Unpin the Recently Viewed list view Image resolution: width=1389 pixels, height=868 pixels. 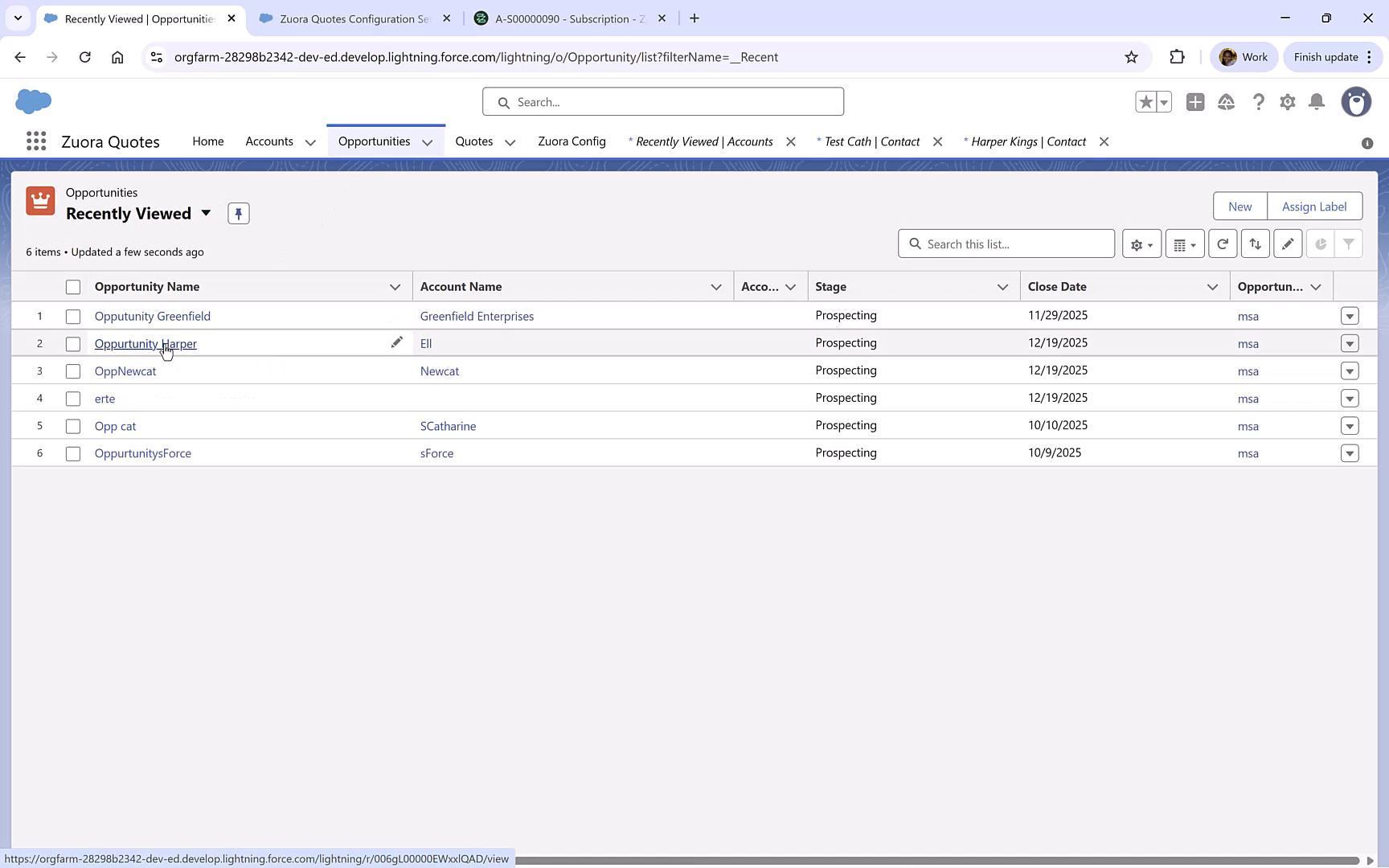pyautogui.click(x=238, y=213)
